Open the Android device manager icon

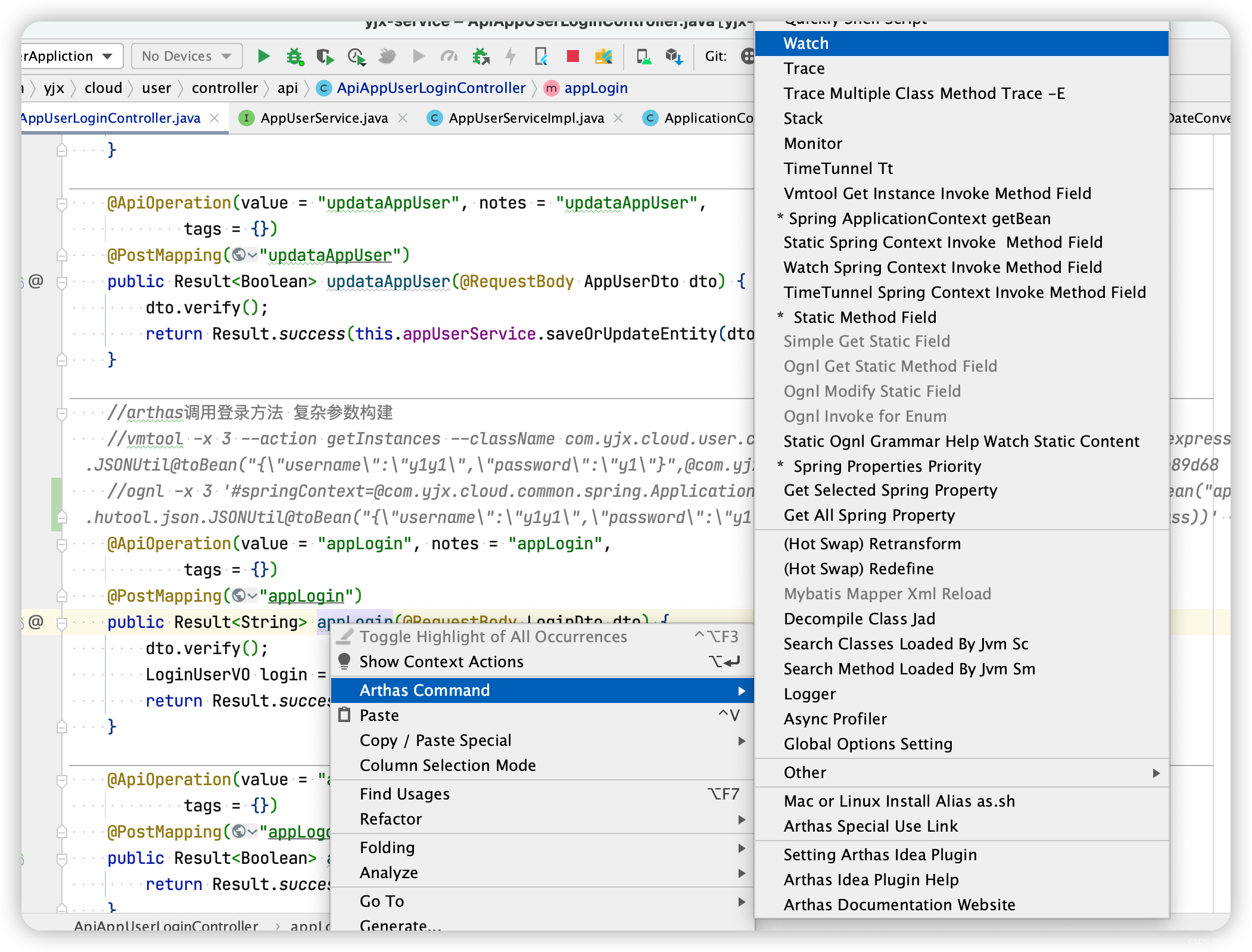click(x=643, y=57)
